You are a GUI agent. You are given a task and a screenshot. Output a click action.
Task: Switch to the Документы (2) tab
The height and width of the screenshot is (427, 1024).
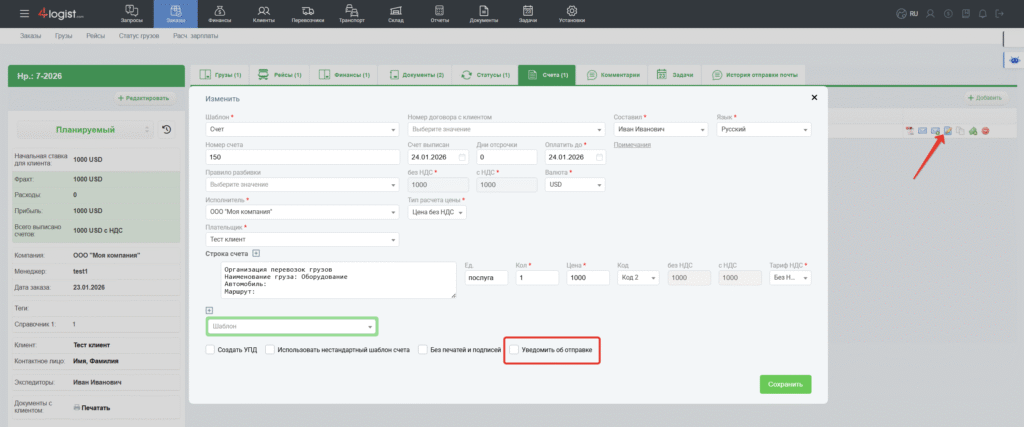coord(414,75)
